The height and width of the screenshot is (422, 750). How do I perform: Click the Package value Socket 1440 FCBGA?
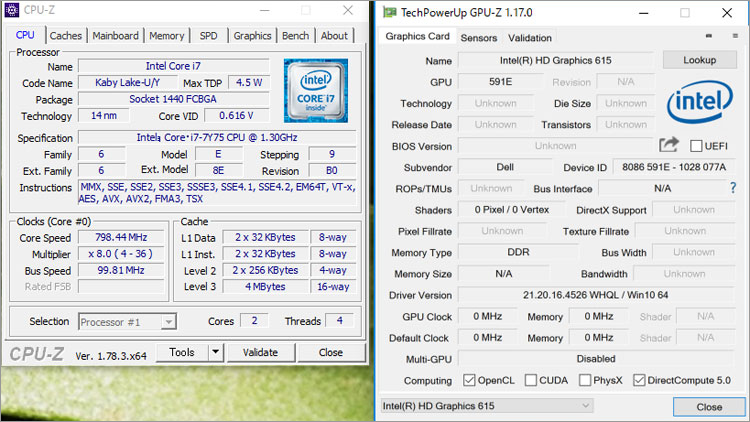click(173, 99)
